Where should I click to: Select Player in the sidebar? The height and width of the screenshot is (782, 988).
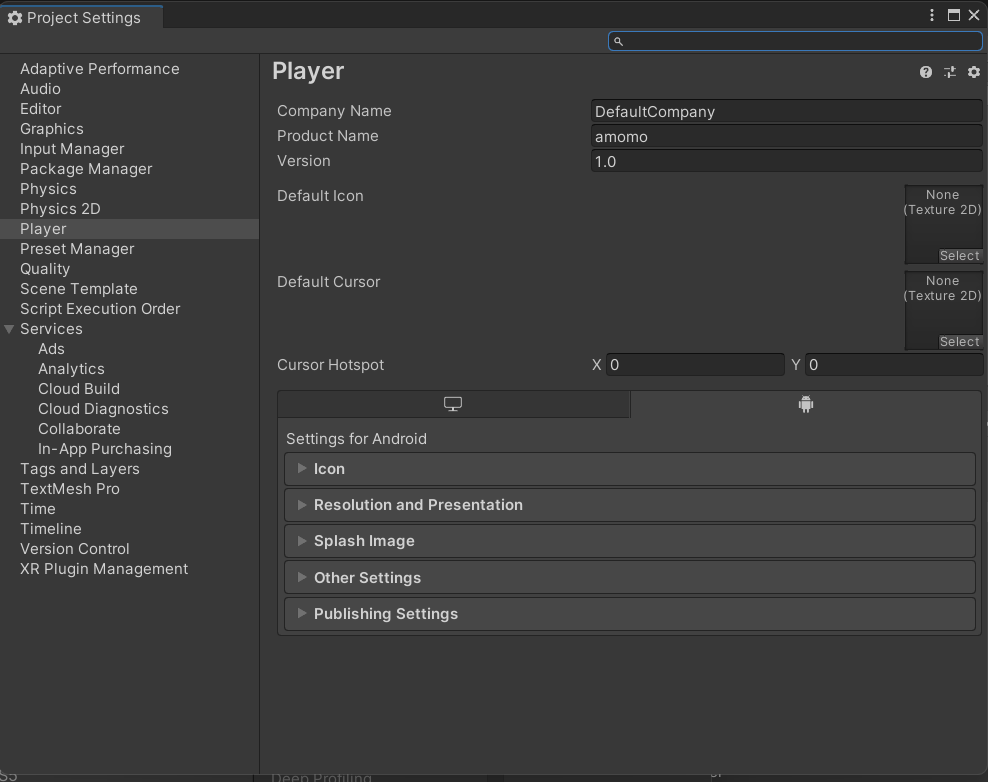pos(129,229)
